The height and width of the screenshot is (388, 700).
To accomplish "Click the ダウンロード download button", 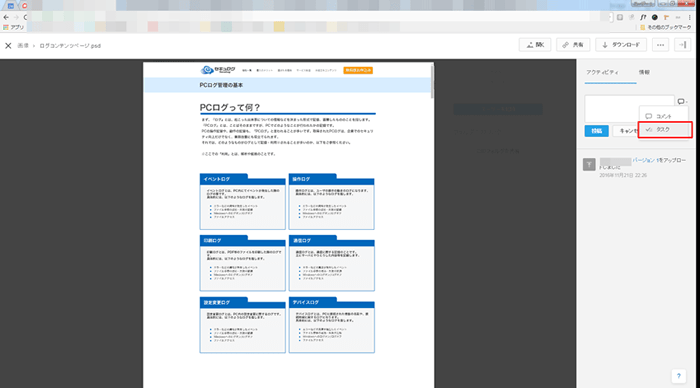I will tap(621, 45).
